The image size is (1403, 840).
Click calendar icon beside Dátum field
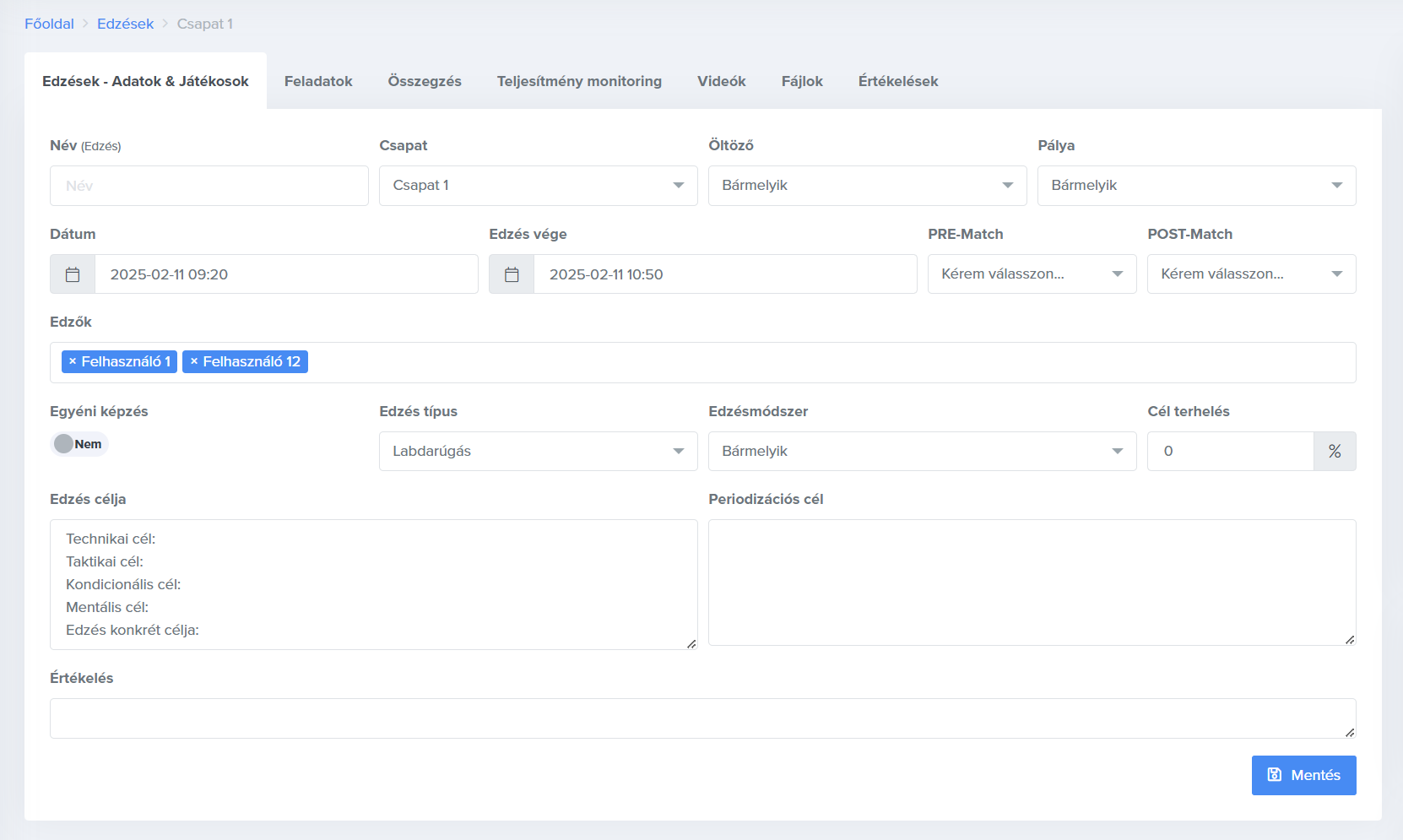pos(73,274)
